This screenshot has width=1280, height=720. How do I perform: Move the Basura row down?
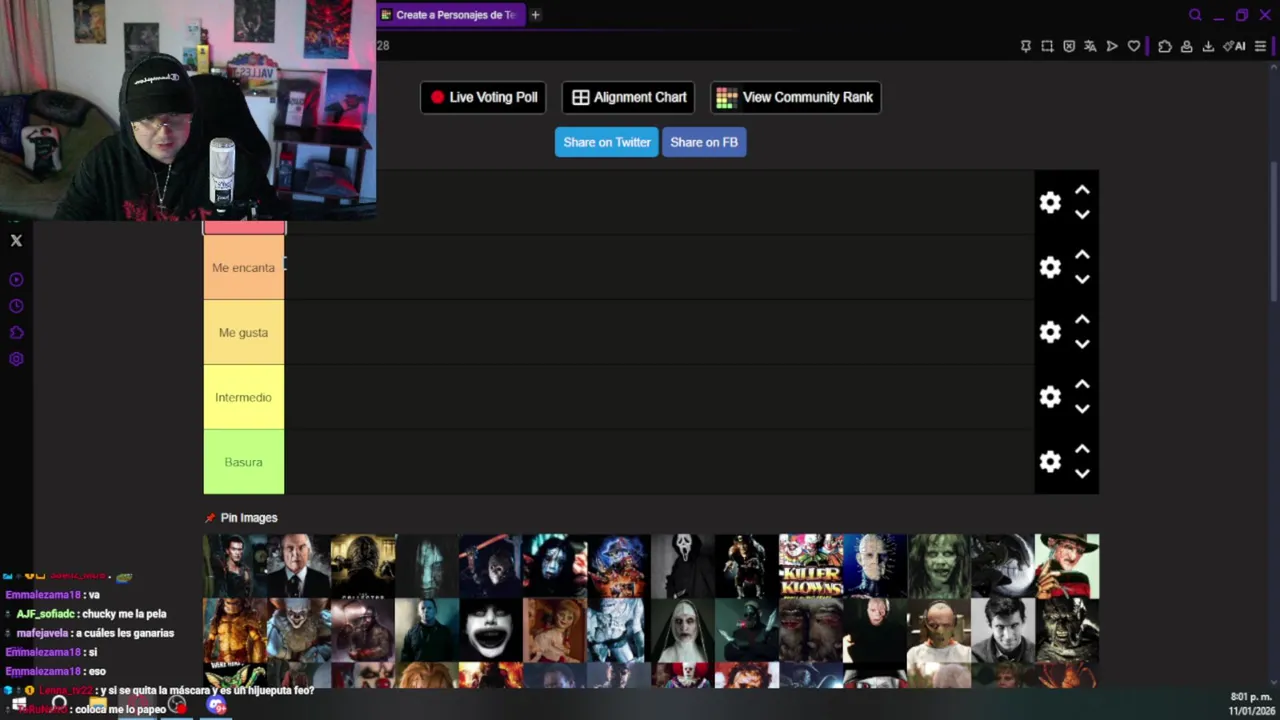point(1082,474)
